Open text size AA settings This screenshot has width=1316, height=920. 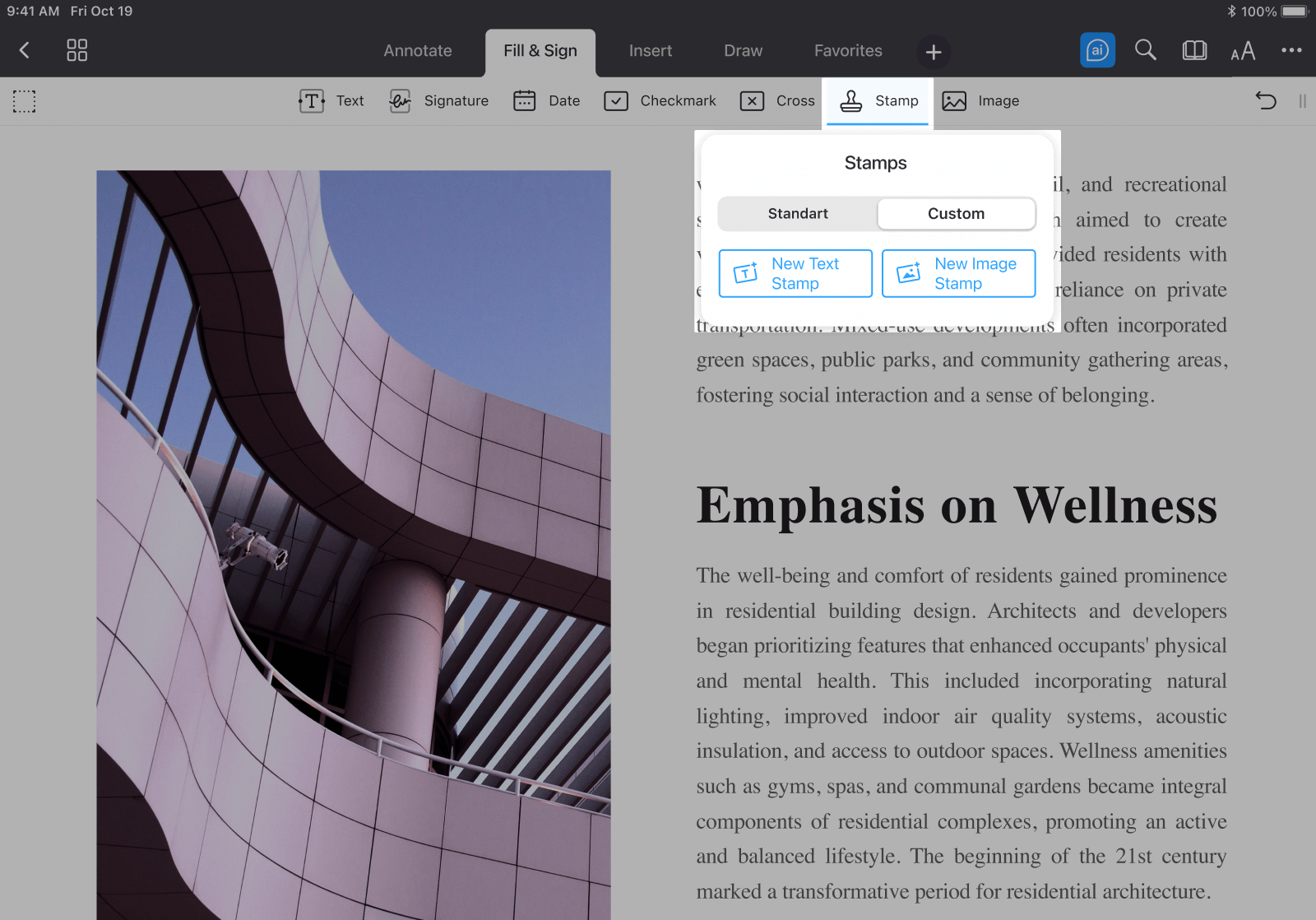click(x=1243, y=51)
